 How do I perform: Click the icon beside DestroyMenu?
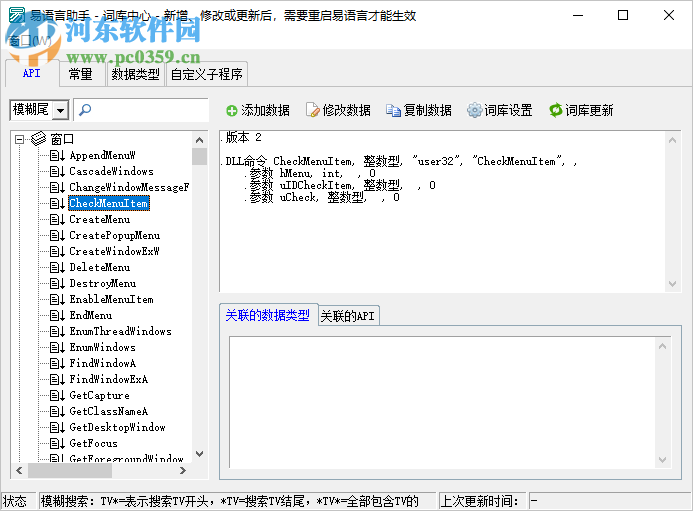pyautogui.click(x=57, y=283)
